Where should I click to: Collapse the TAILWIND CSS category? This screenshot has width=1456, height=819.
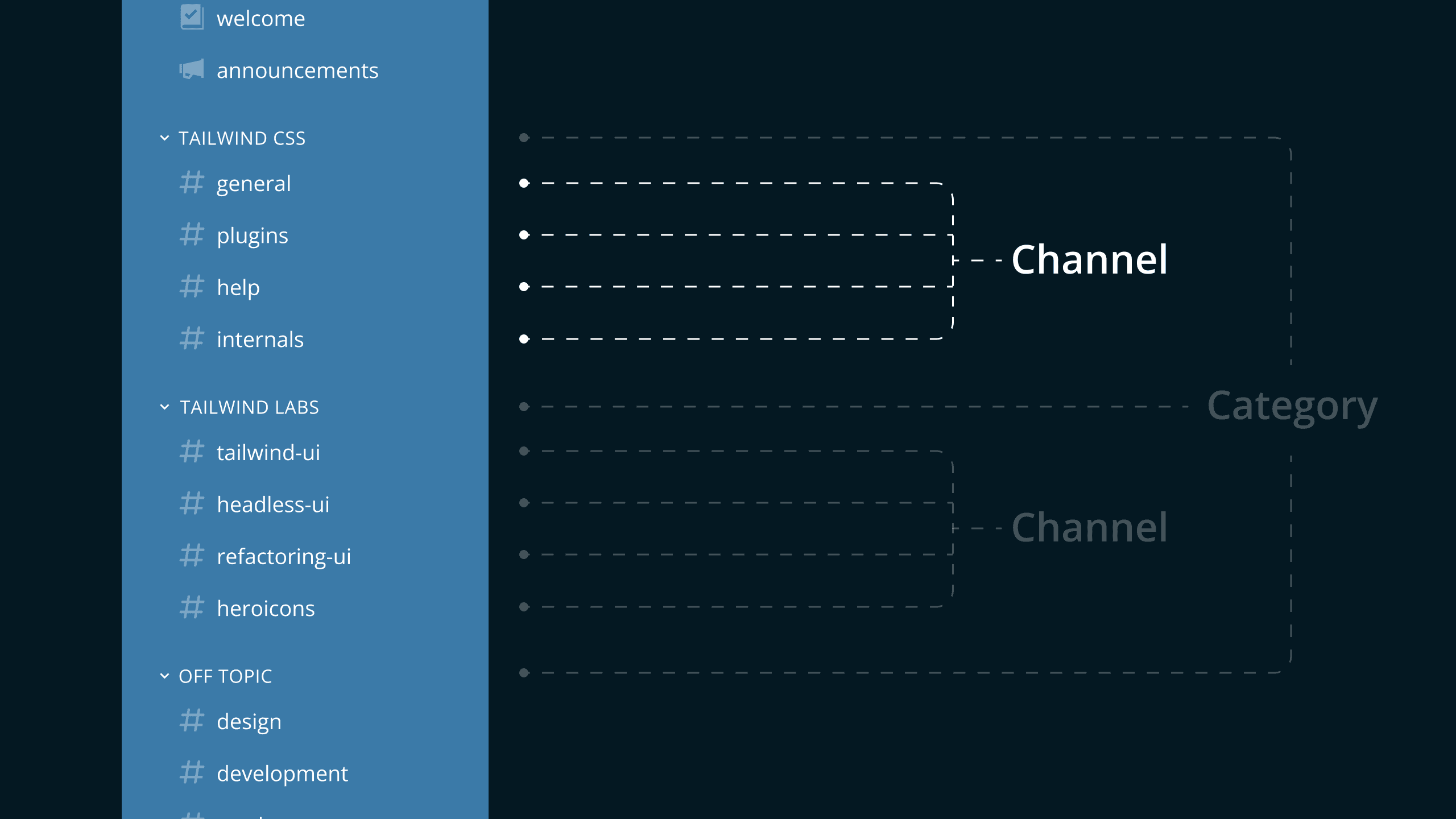165,138
